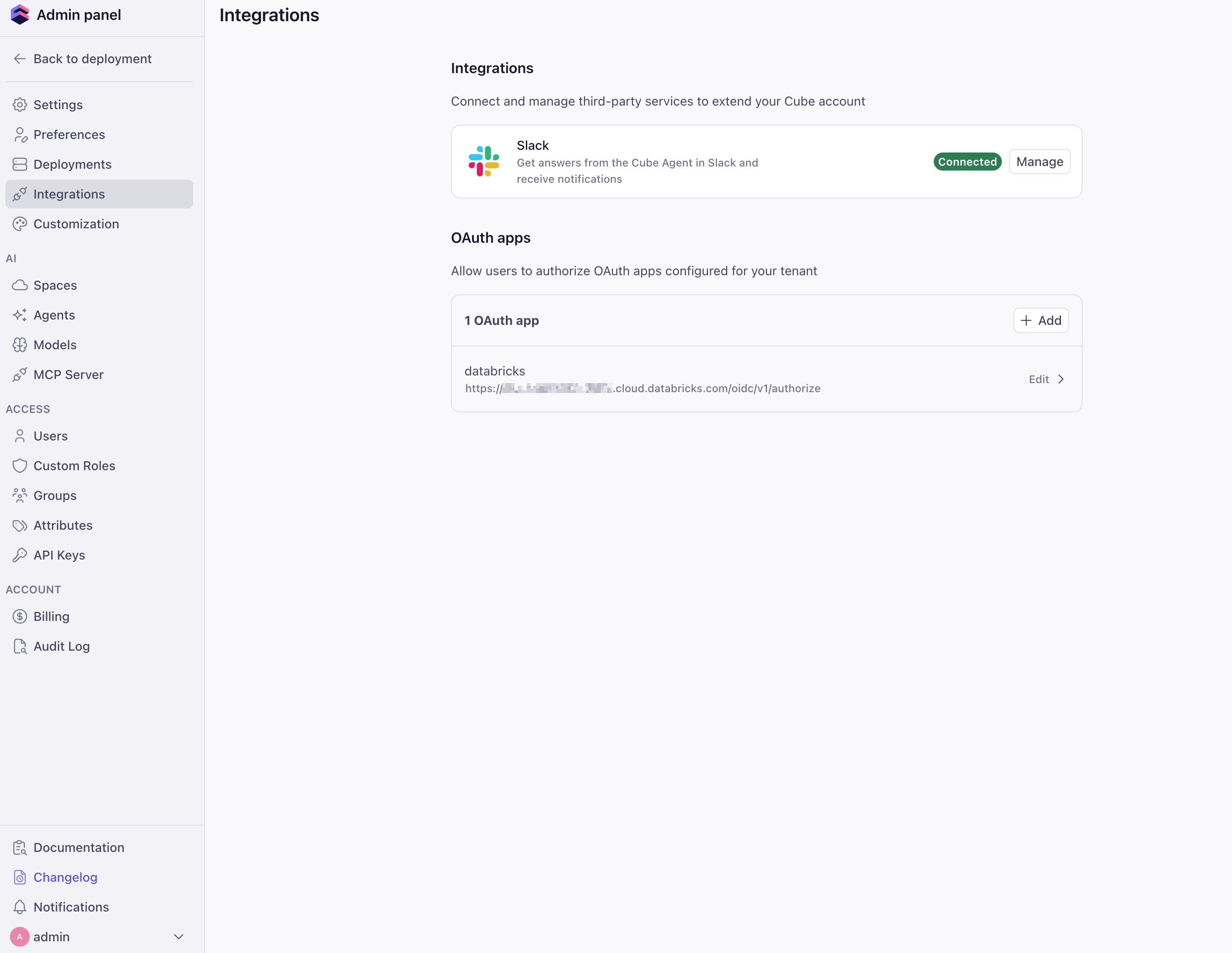This screenshot has height=953, width=1232.
Task: Open Documentation link
Action: [99, 847]
